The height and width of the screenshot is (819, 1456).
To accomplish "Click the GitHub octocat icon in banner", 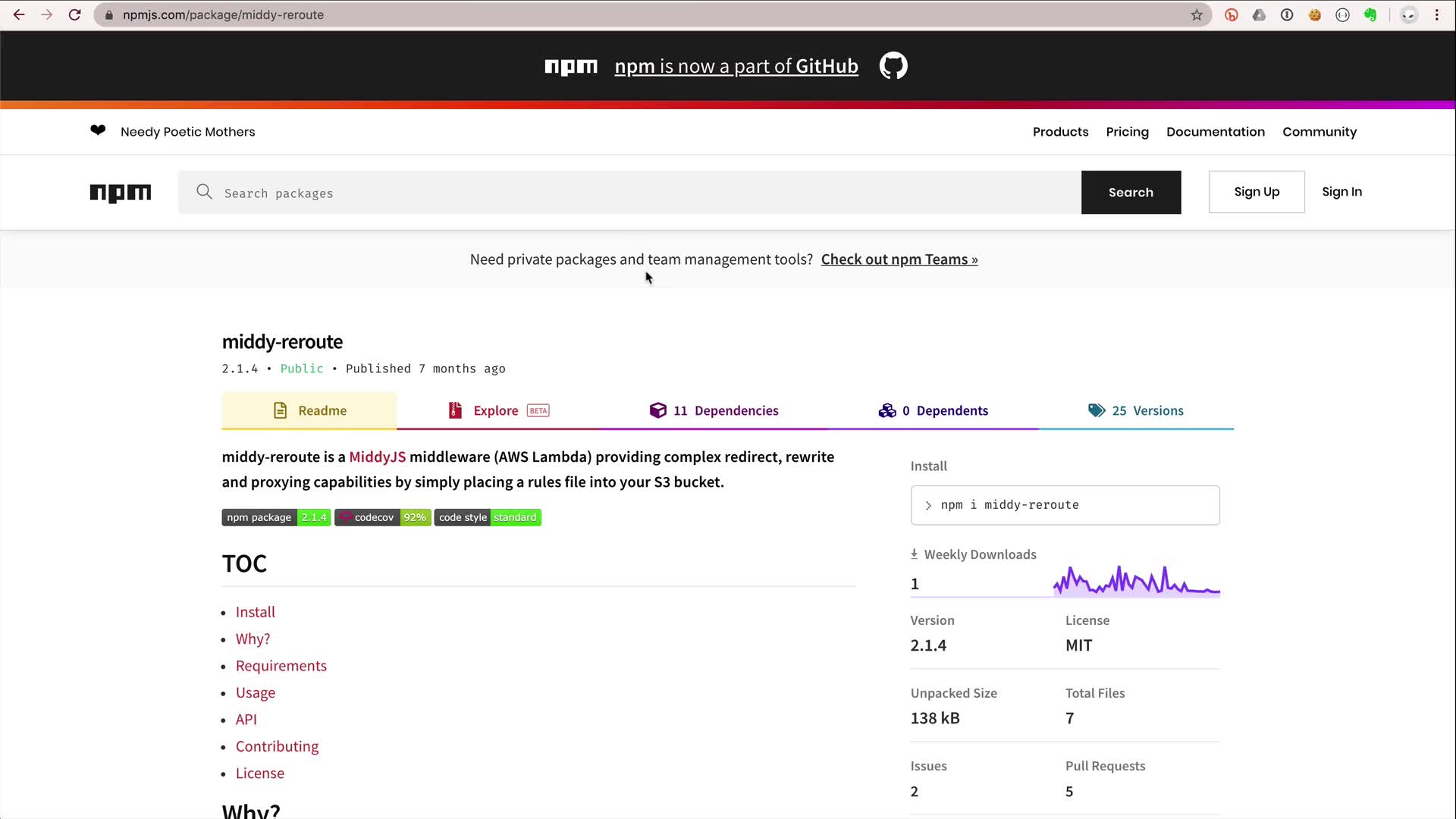I will (x=893, y=66).
